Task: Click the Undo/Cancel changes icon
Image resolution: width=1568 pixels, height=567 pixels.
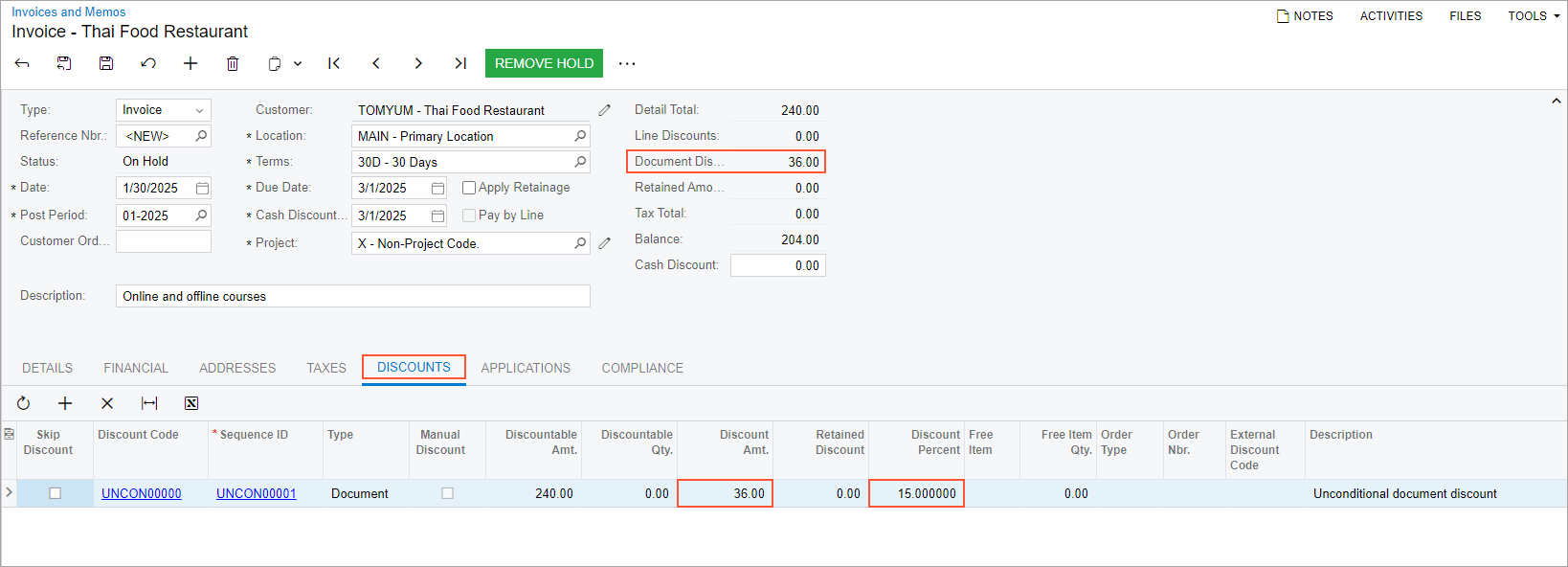Action: pos(148,63)
